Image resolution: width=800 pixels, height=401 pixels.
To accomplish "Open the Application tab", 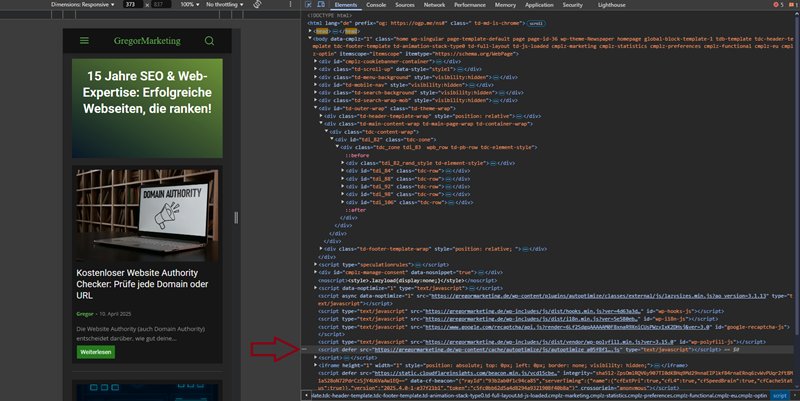I will point(539,5).
